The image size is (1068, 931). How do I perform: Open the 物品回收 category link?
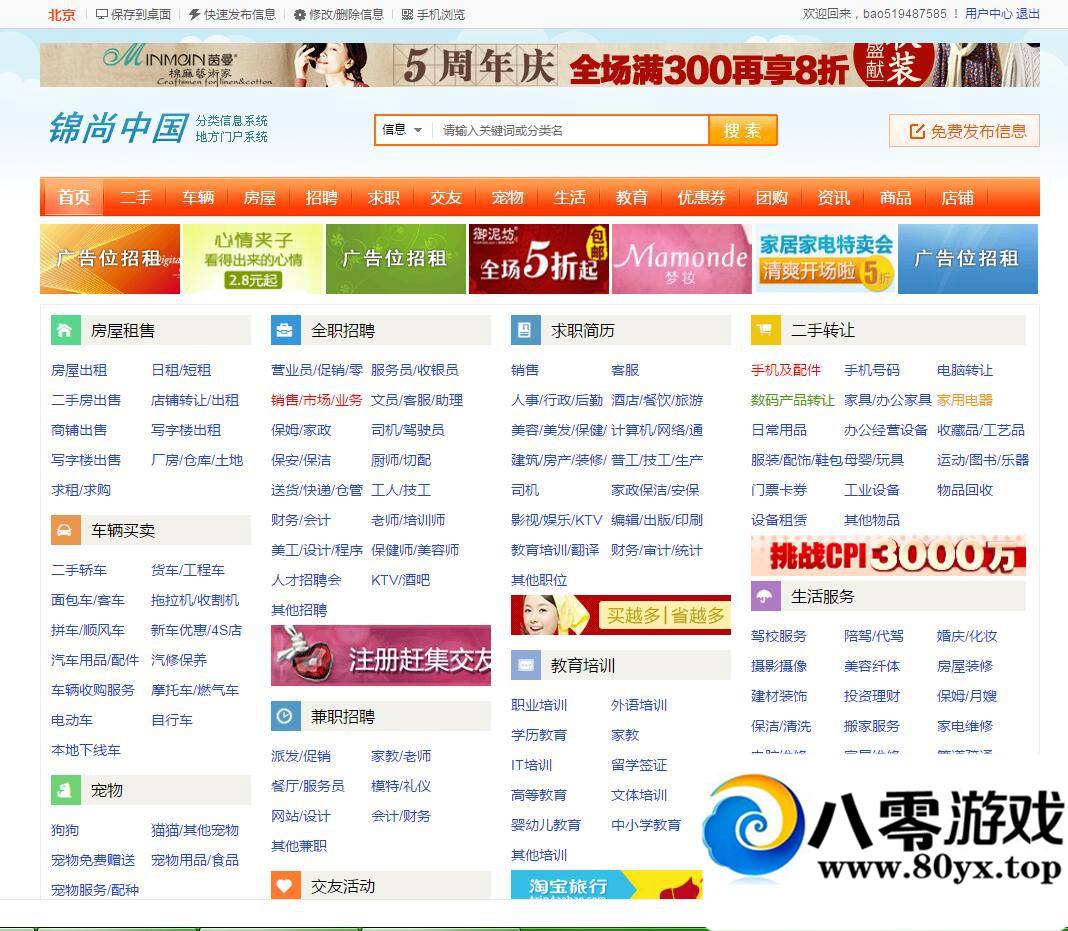pos(964,490)
